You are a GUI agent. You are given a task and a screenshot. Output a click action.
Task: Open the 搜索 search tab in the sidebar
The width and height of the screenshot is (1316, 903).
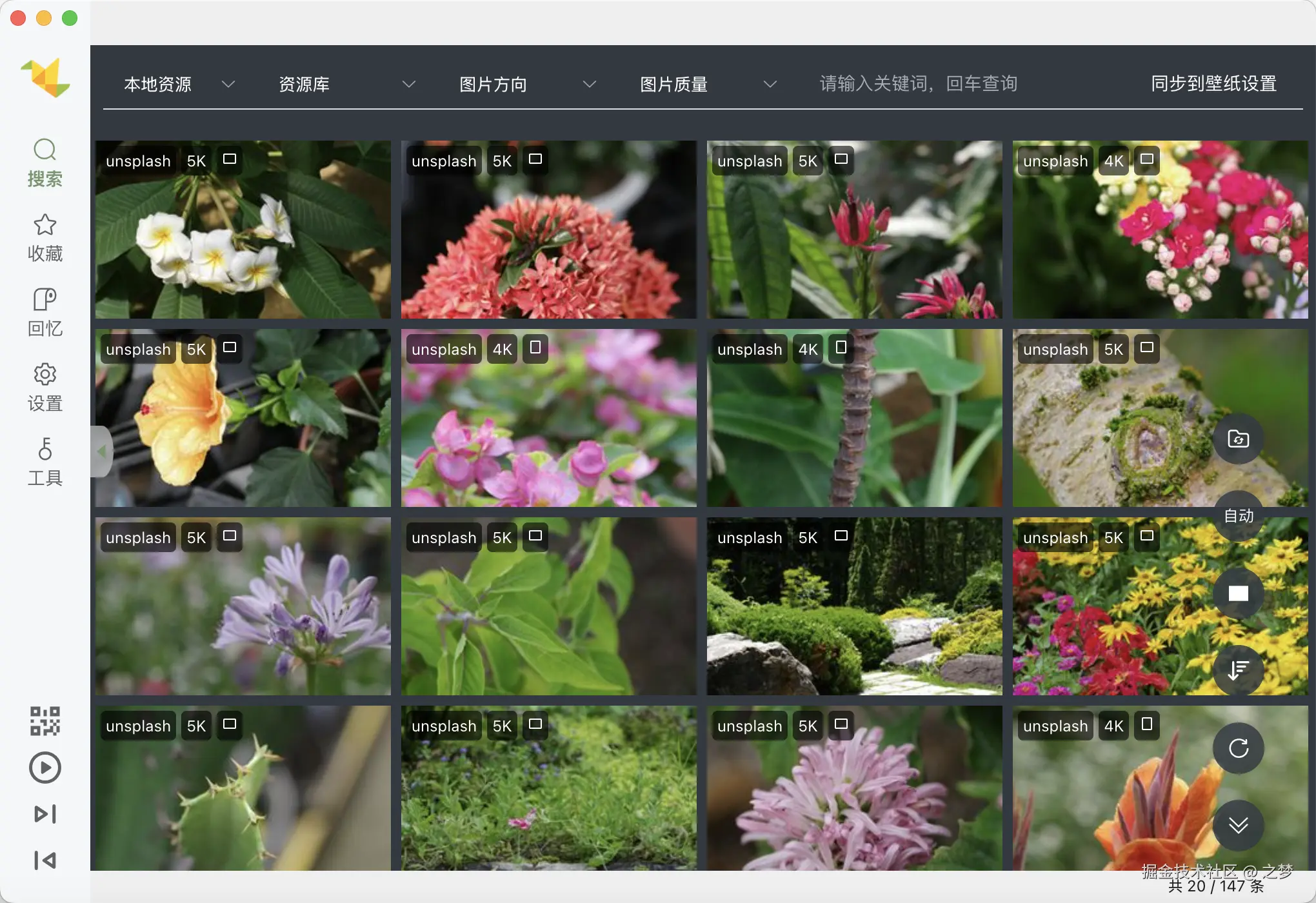coord(45,163)
